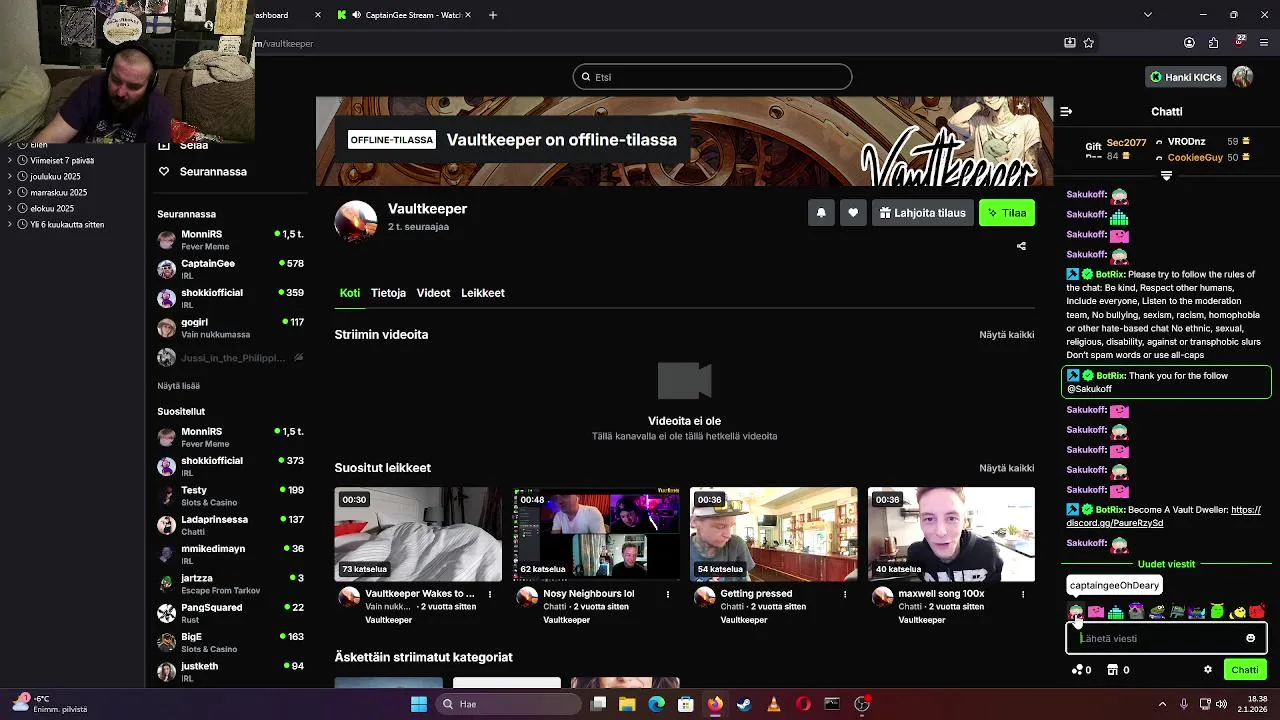Screen dimensions: 1280x720
Task: Click the Windows Start button
Action: 419,704
